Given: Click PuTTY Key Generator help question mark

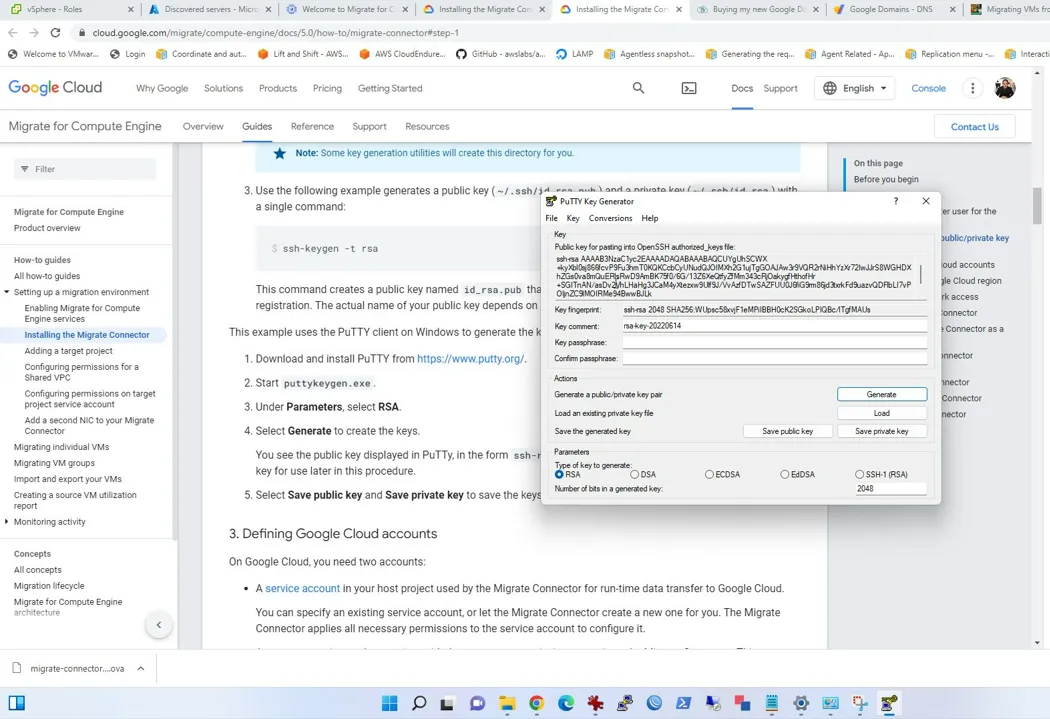Looking at the screenshot, I should 895,201.
